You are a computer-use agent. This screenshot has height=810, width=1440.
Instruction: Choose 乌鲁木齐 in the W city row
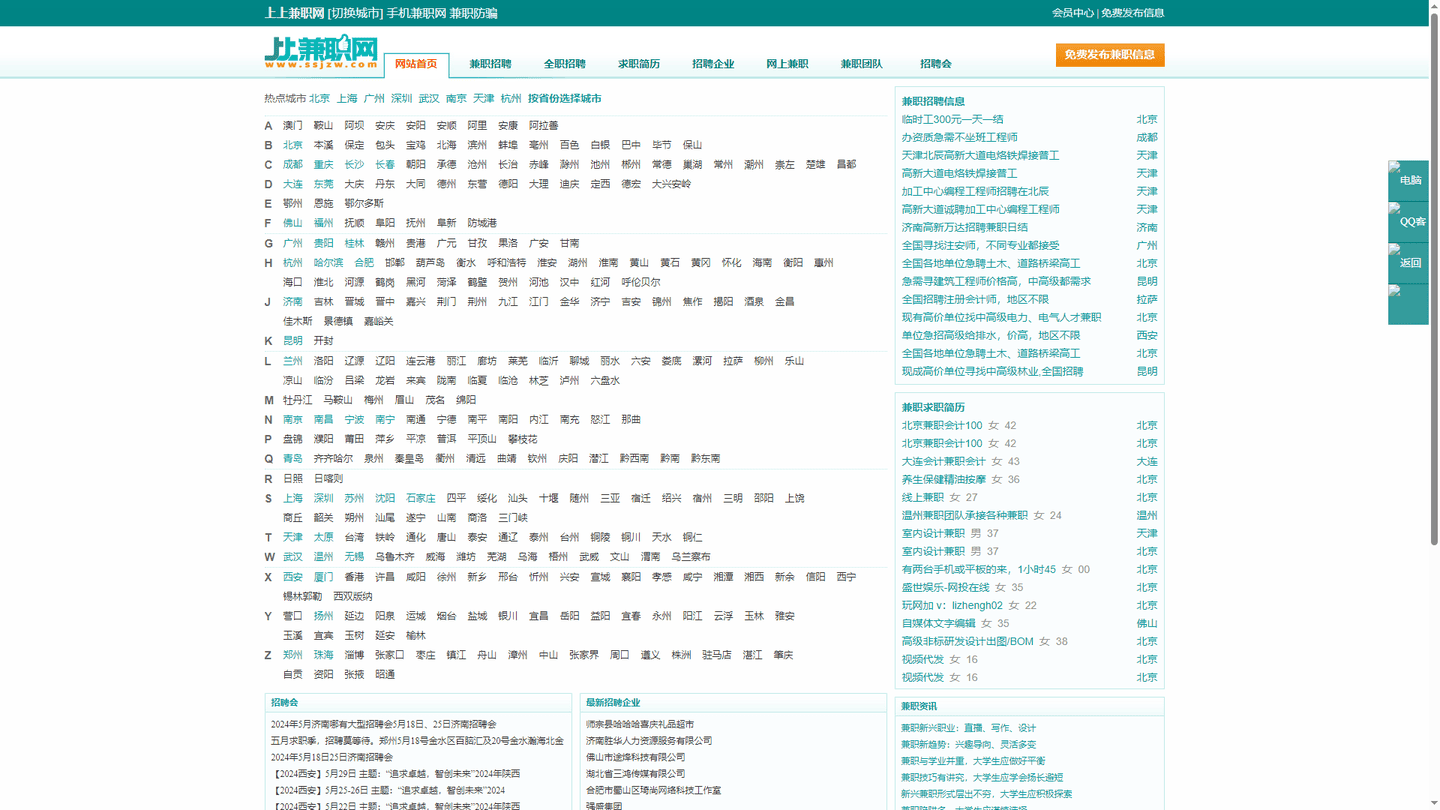click(x=395, y=557)
